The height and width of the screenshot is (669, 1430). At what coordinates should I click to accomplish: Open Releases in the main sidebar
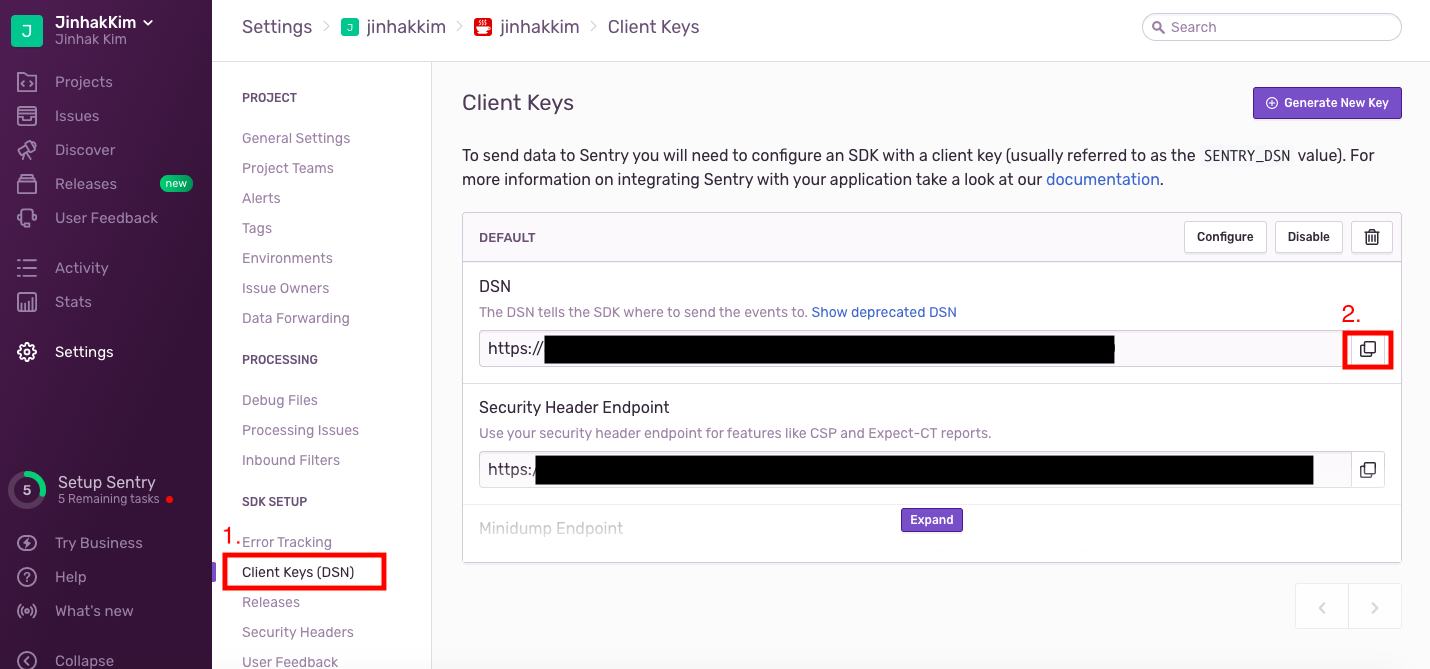pos(86,184)
